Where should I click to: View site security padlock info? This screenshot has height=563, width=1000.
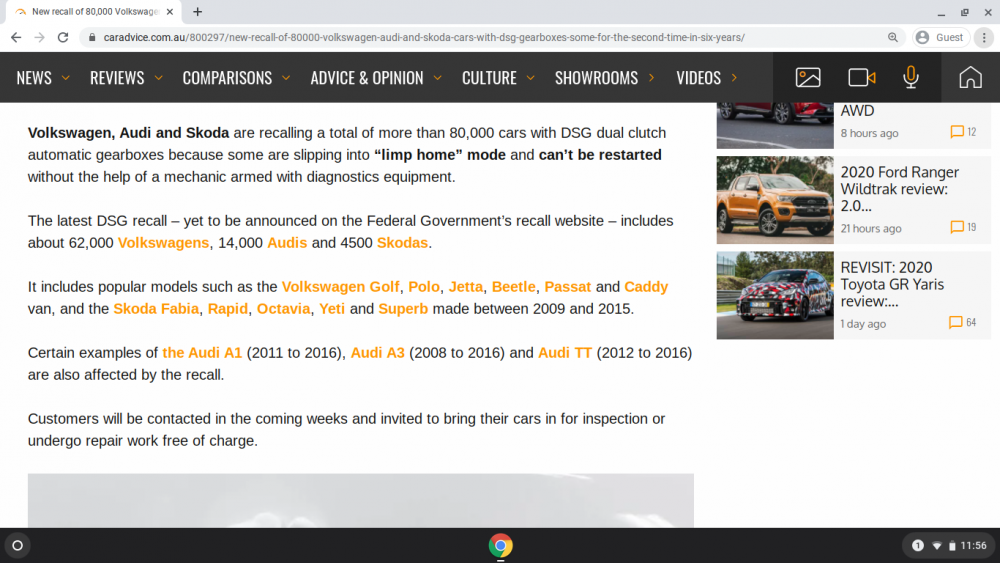[92, 38]
